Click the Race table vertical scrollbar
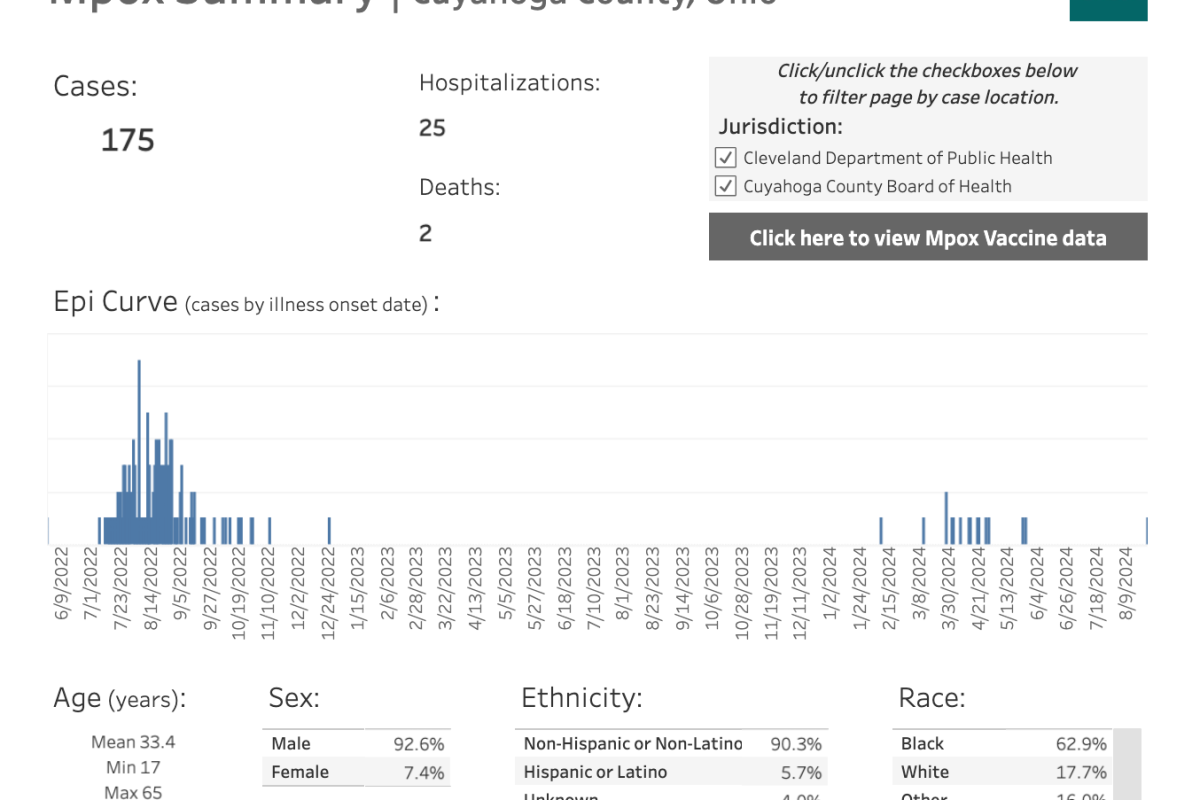This screenshot has height=800, width=1200. 1128,764
